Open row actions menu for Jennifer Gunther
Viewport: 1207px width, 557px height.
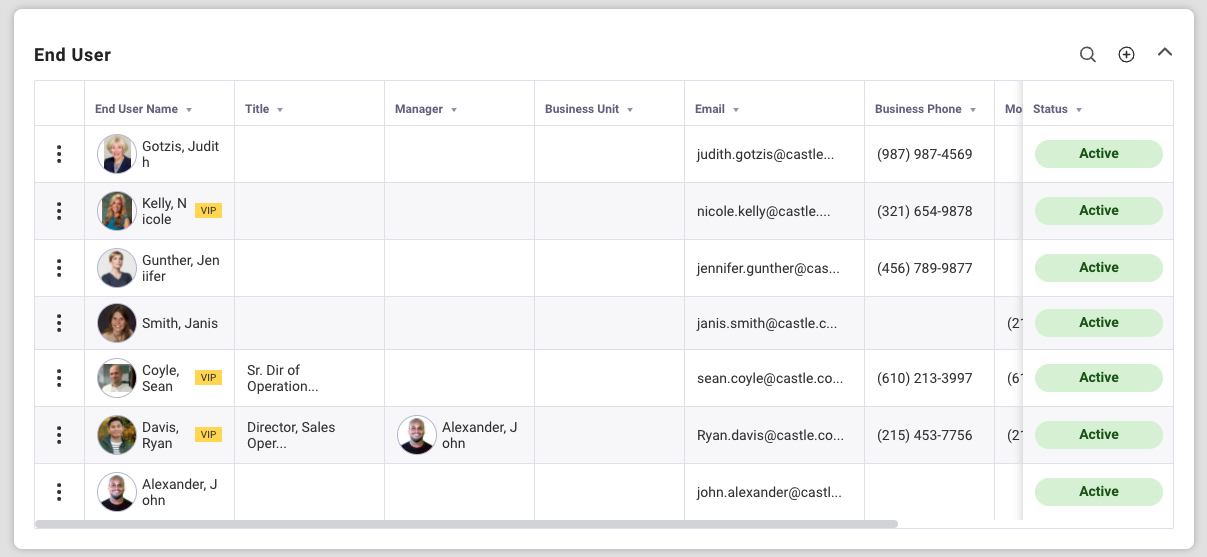click(x=59, y=268)
